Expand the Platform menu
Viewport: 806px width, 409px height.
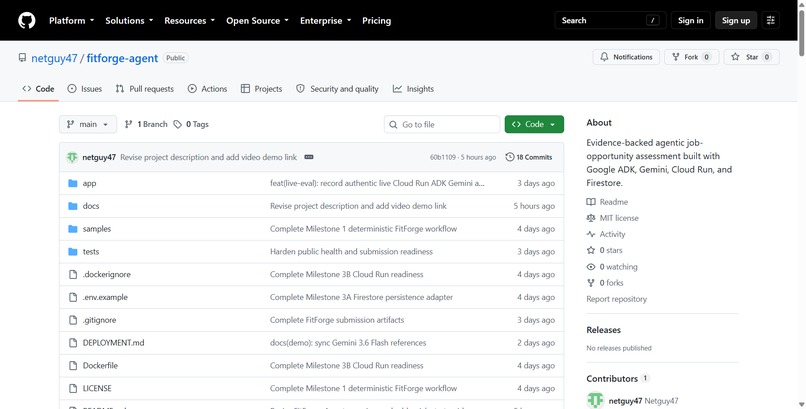coord(71,21)
